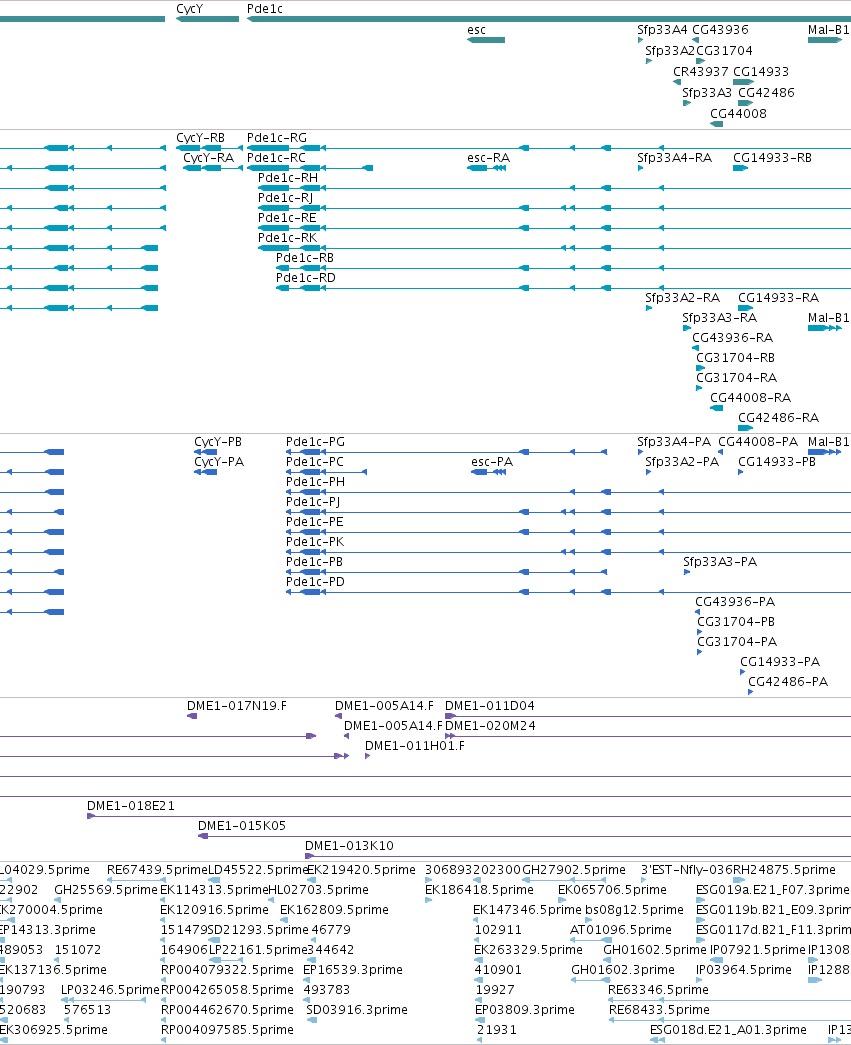The height and width of the screenshot is (1045, 851).
Task: Click the EK186418.5prime EST label
Action: tap(479, 889)
